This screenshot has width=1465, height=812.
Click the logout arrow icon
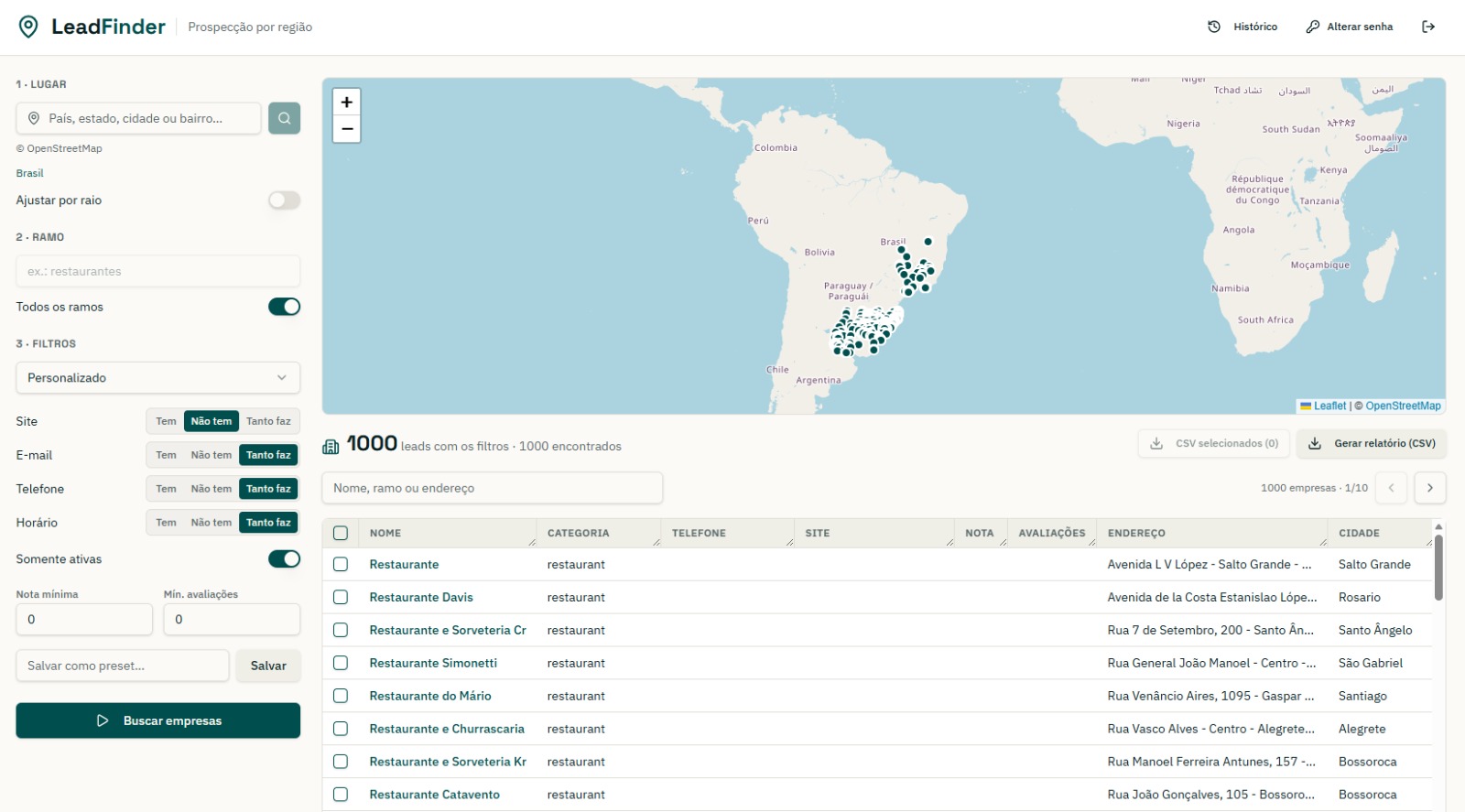(x=1428, y=27)
